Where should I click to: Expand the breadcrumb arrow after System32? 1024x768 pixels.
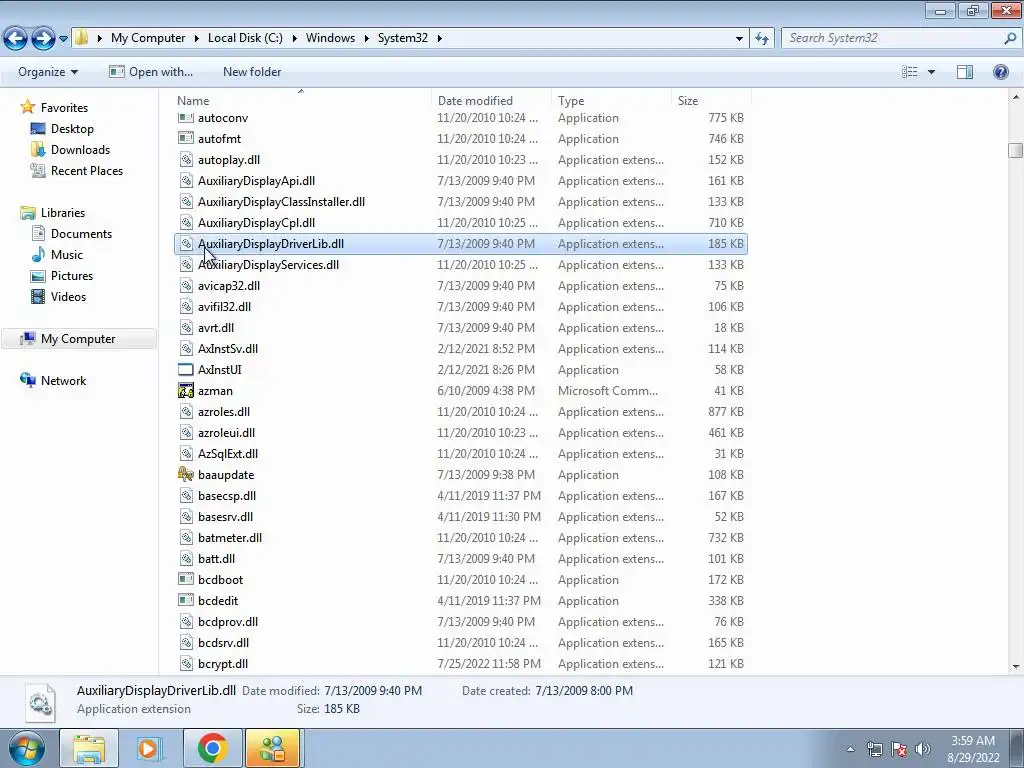[440, 38]
